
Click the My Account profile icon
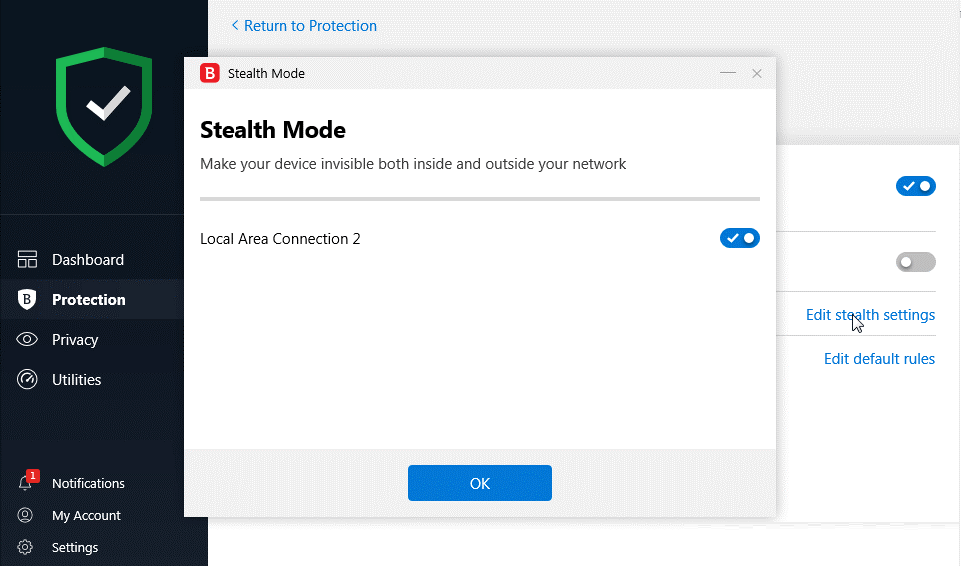tap(25, 515)
